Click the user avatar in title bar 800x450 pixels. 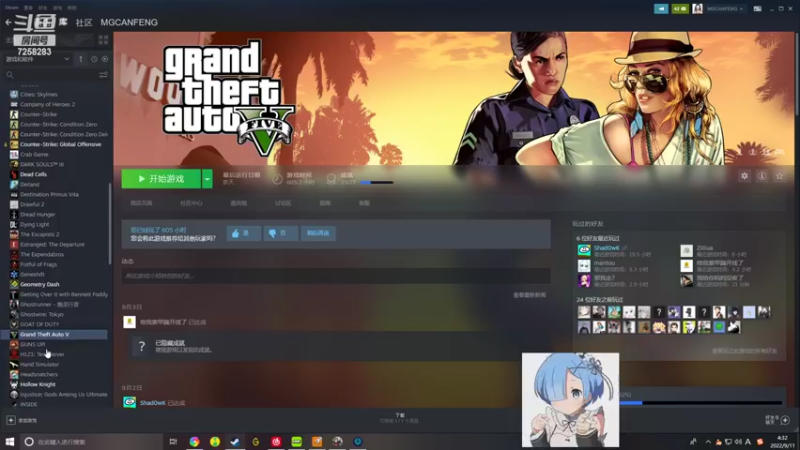tap(697, 9)
